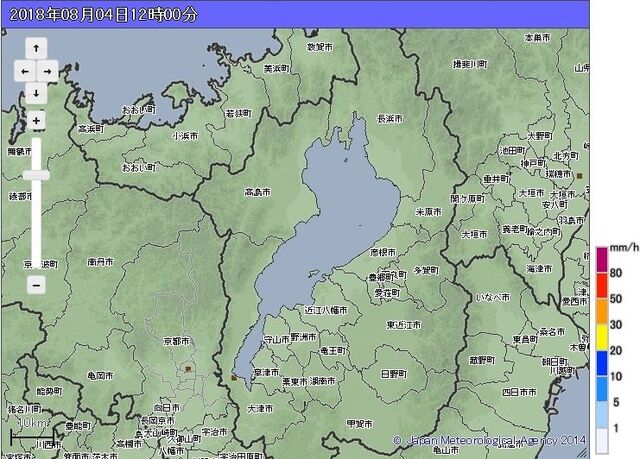Click the brown marker near 京都市
Screen dimensions: 640x459
pyautogui.click(x=188, y=369)
